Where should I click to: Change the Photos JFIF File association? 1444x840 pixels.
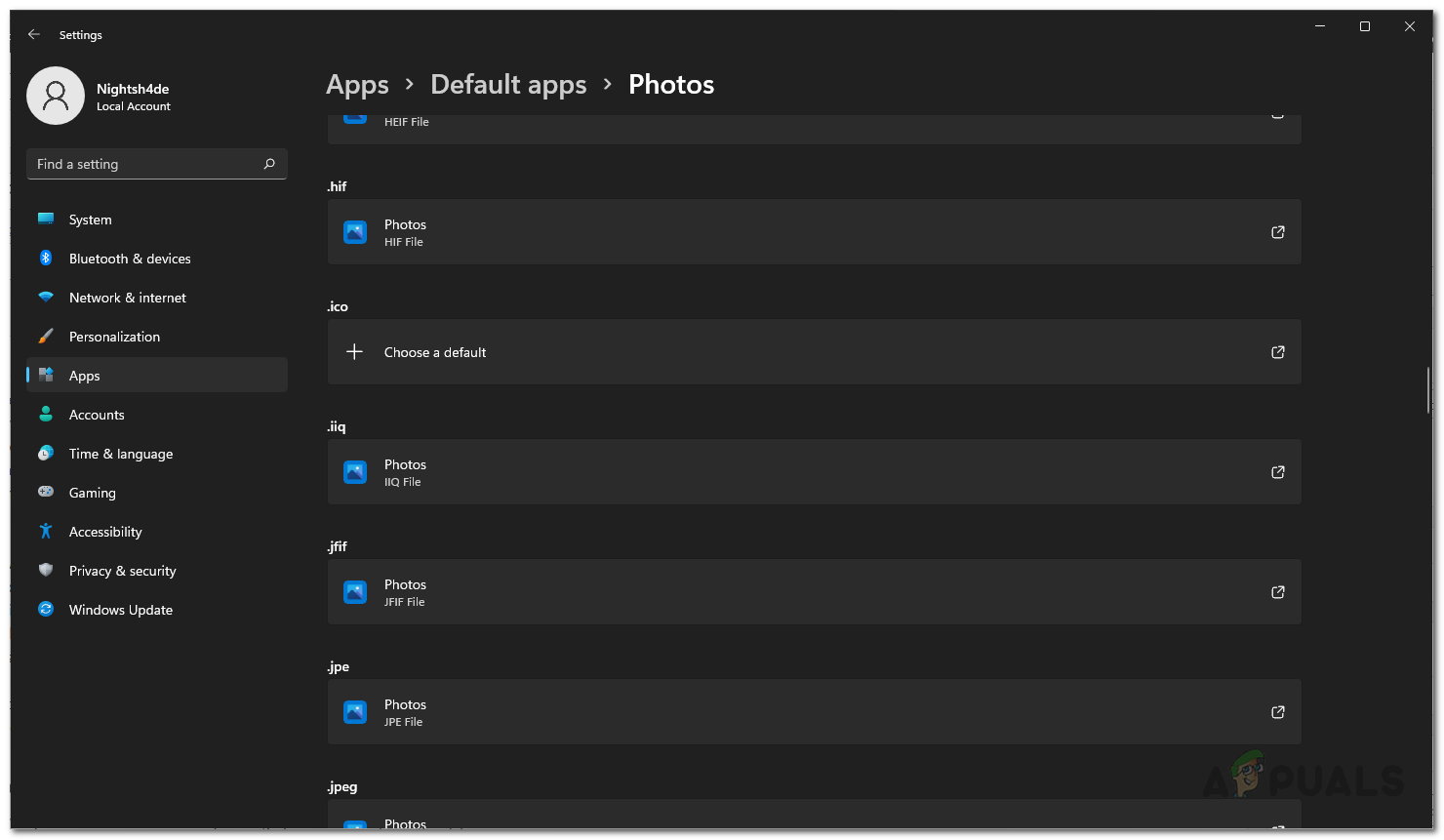click(x=814, y=592)
